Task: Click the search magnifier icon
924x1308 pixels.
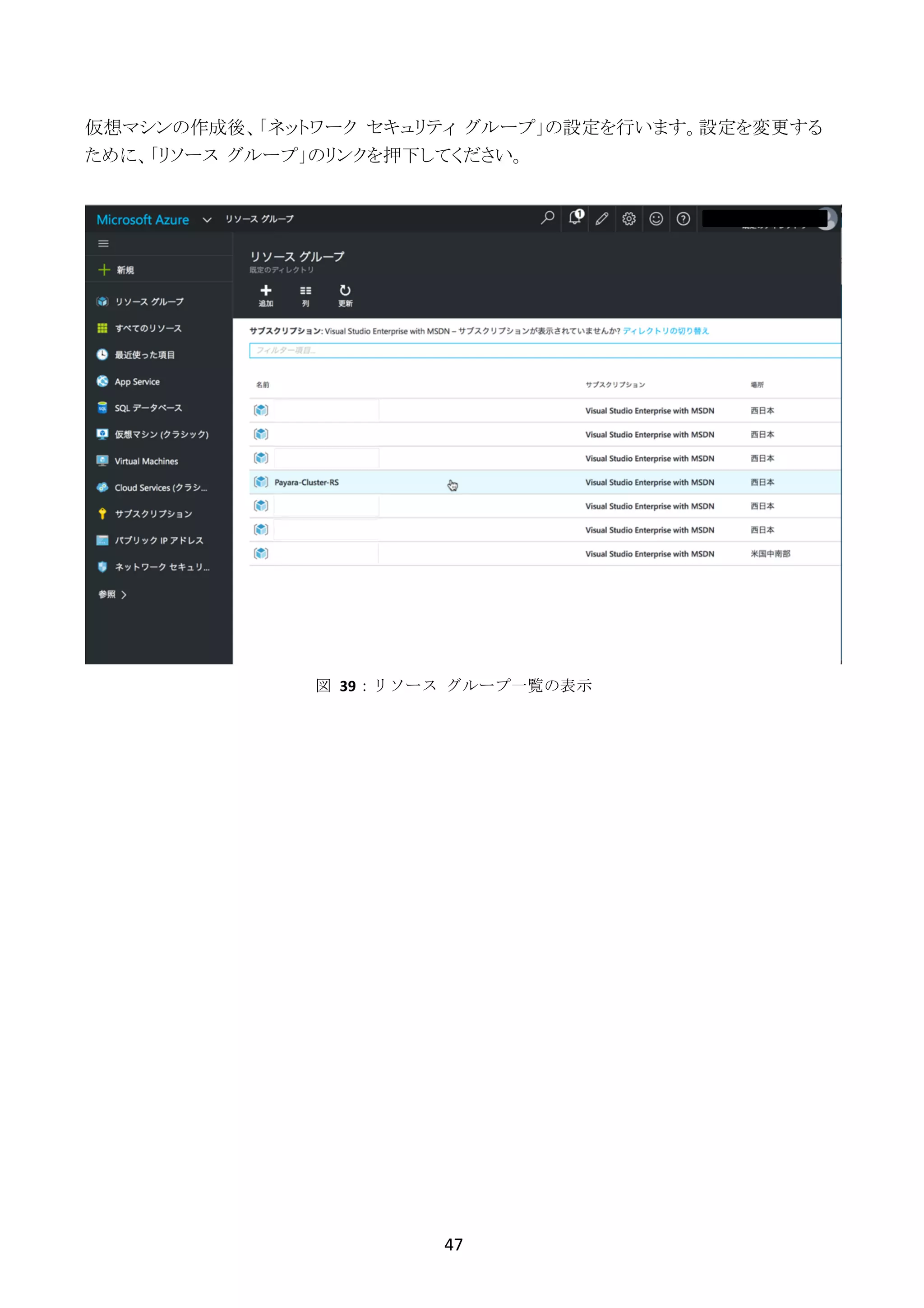Action: pos(547,218)
